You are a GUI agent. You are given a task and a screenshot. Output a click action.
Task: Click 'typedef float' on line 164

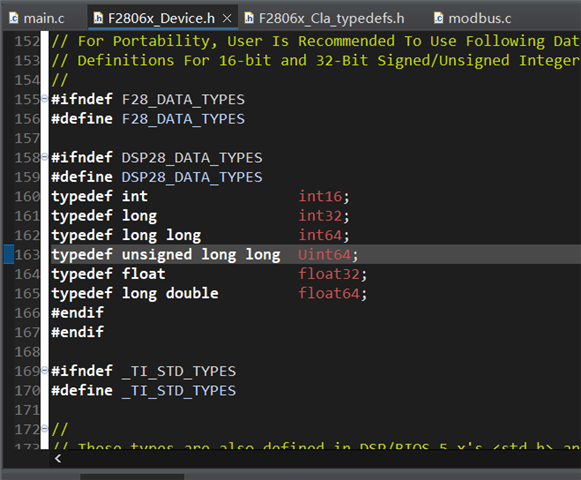pyautogui.click(x=108, y=274)
